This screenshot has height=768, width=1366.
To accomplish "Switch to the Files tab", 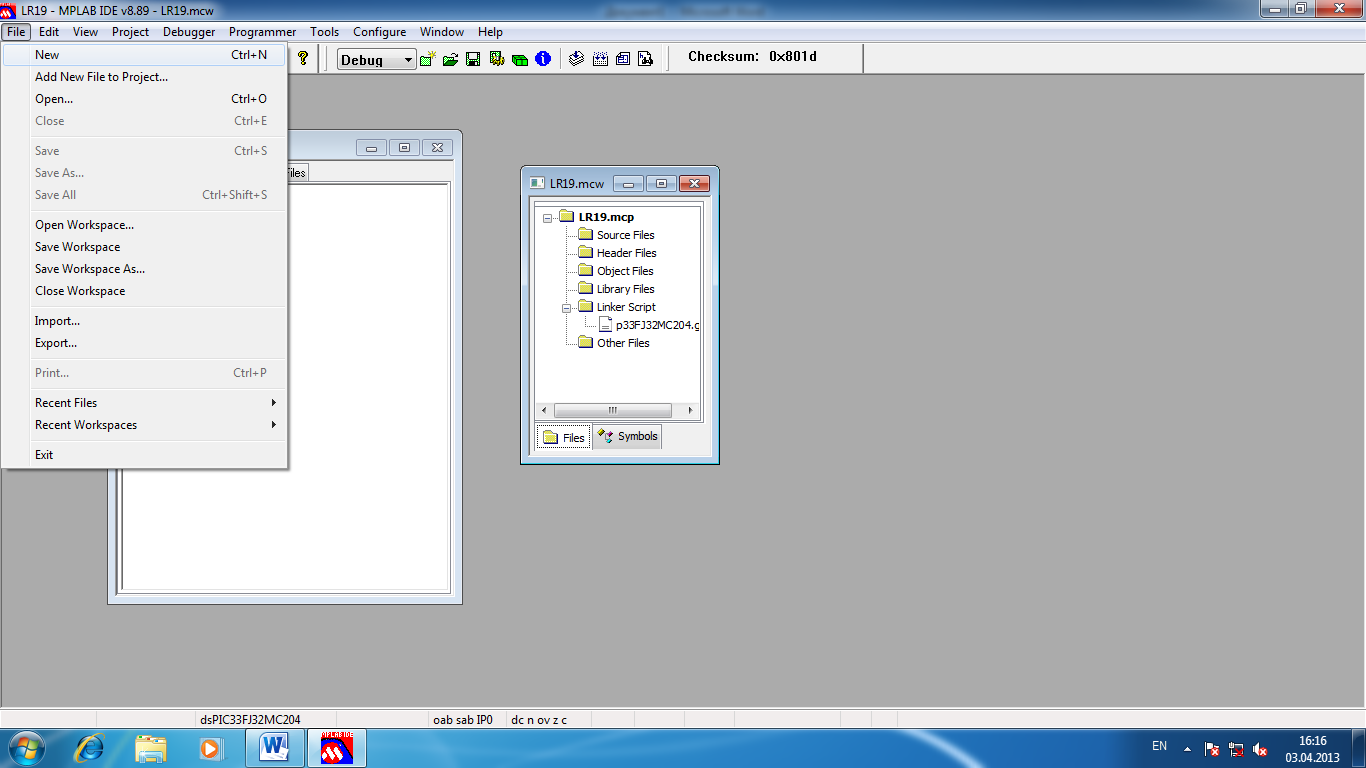I will pyautogui.click(x=564, y=437).
